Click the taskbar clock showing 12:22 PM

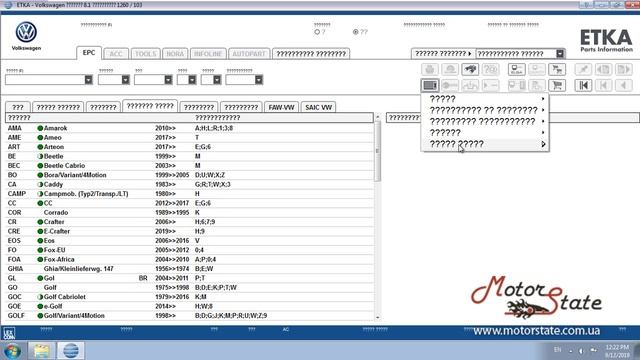click(617, 351)
